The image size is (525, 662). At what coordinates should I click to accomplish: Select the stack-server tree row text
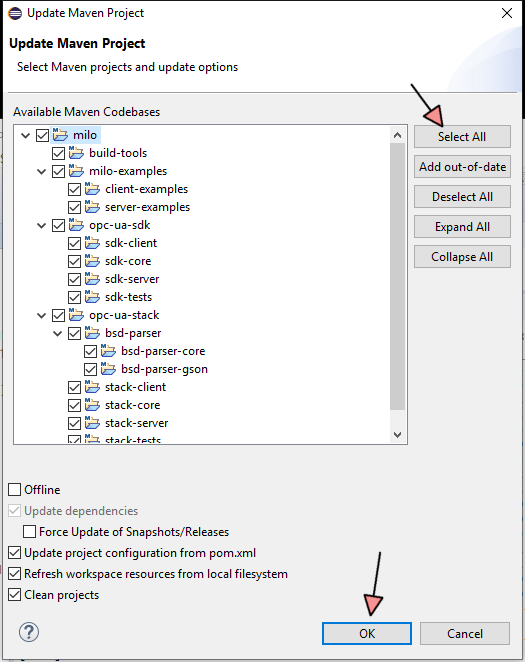(136, 423)
